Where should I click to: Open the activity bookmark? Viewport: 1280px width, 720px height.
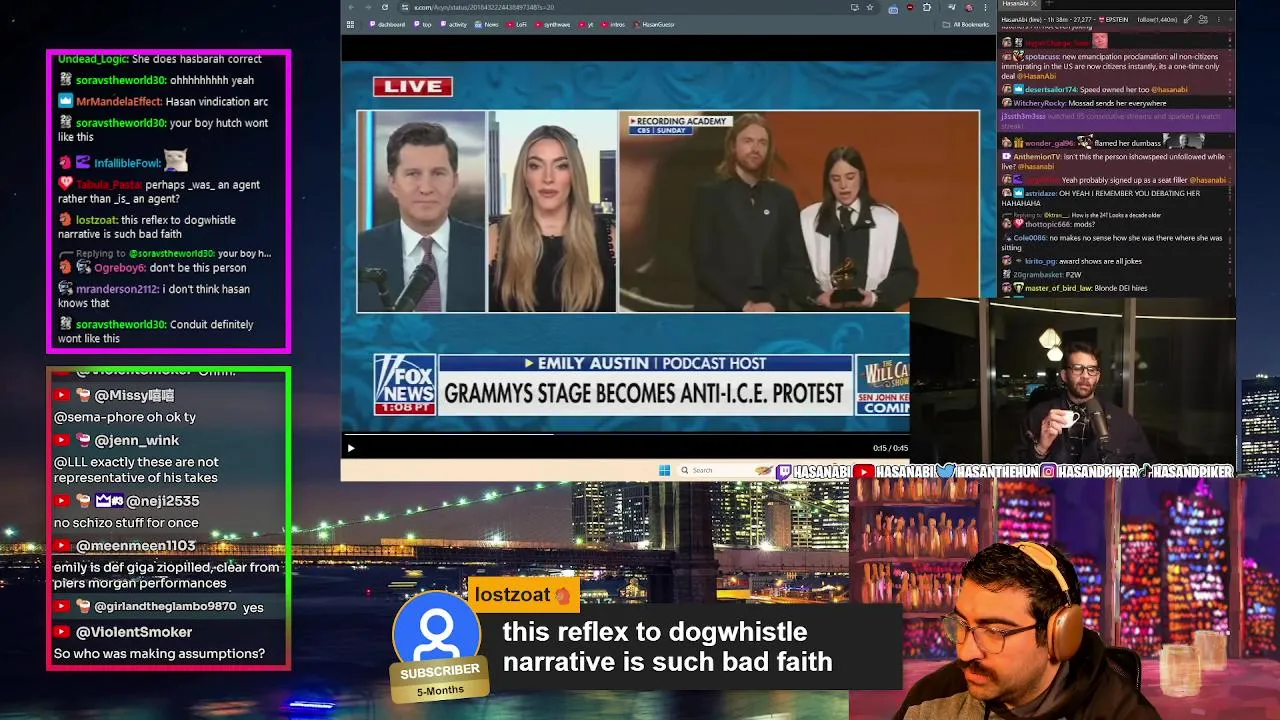point(453,24)
